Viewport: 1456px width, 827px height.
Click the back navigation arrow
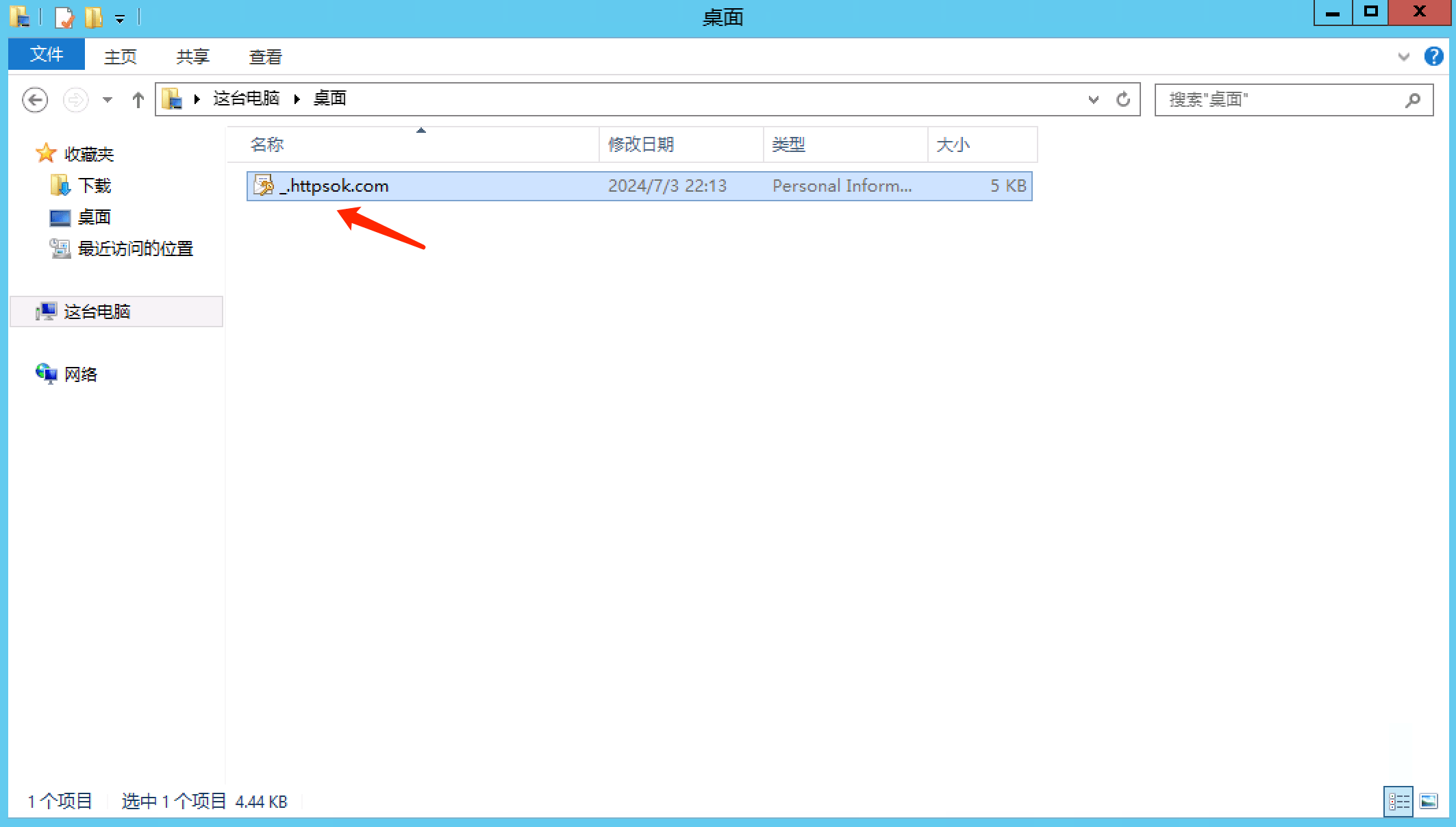[35, 100]
